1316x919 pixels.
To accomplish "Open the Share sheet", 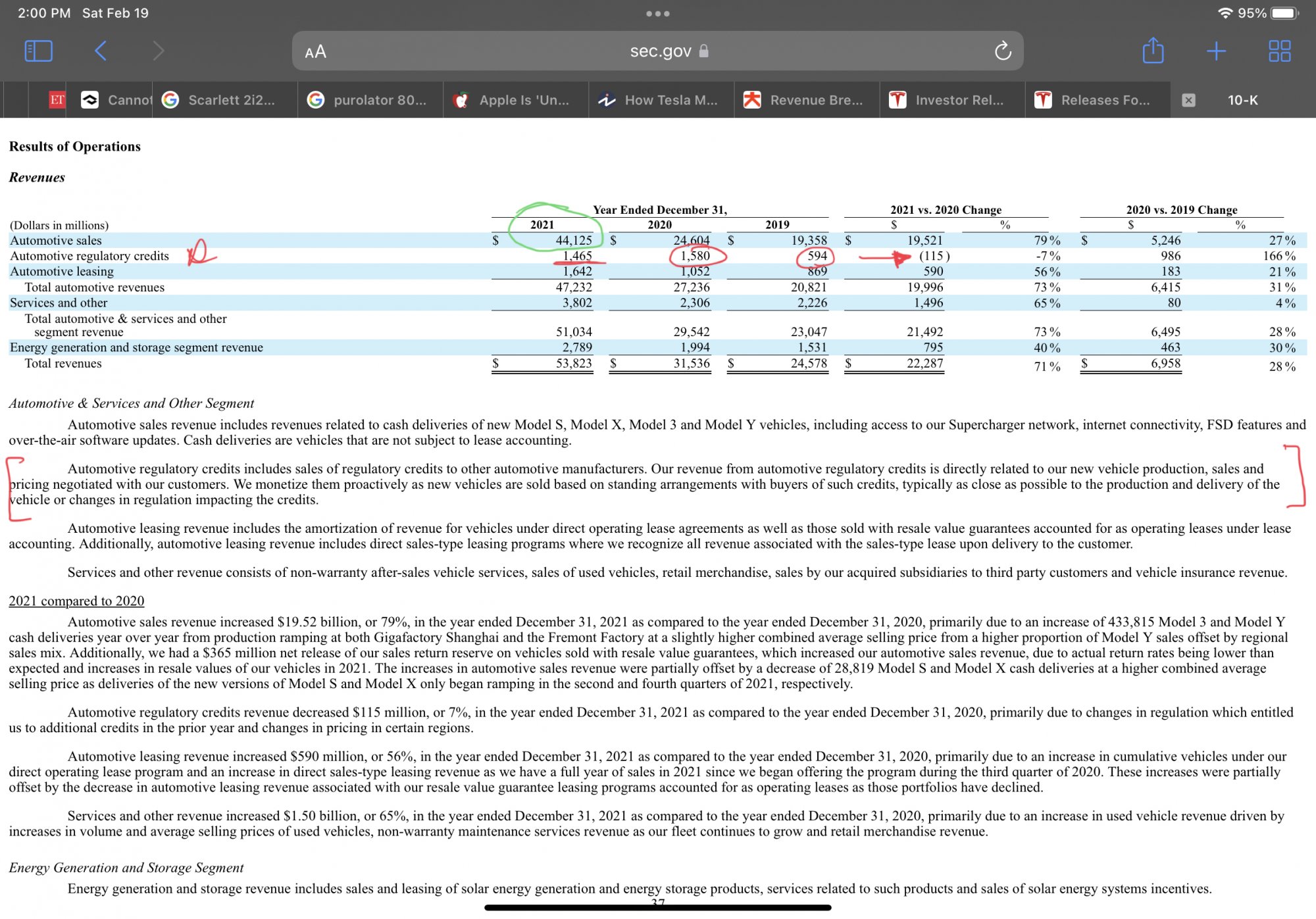I will (1153, 51).
